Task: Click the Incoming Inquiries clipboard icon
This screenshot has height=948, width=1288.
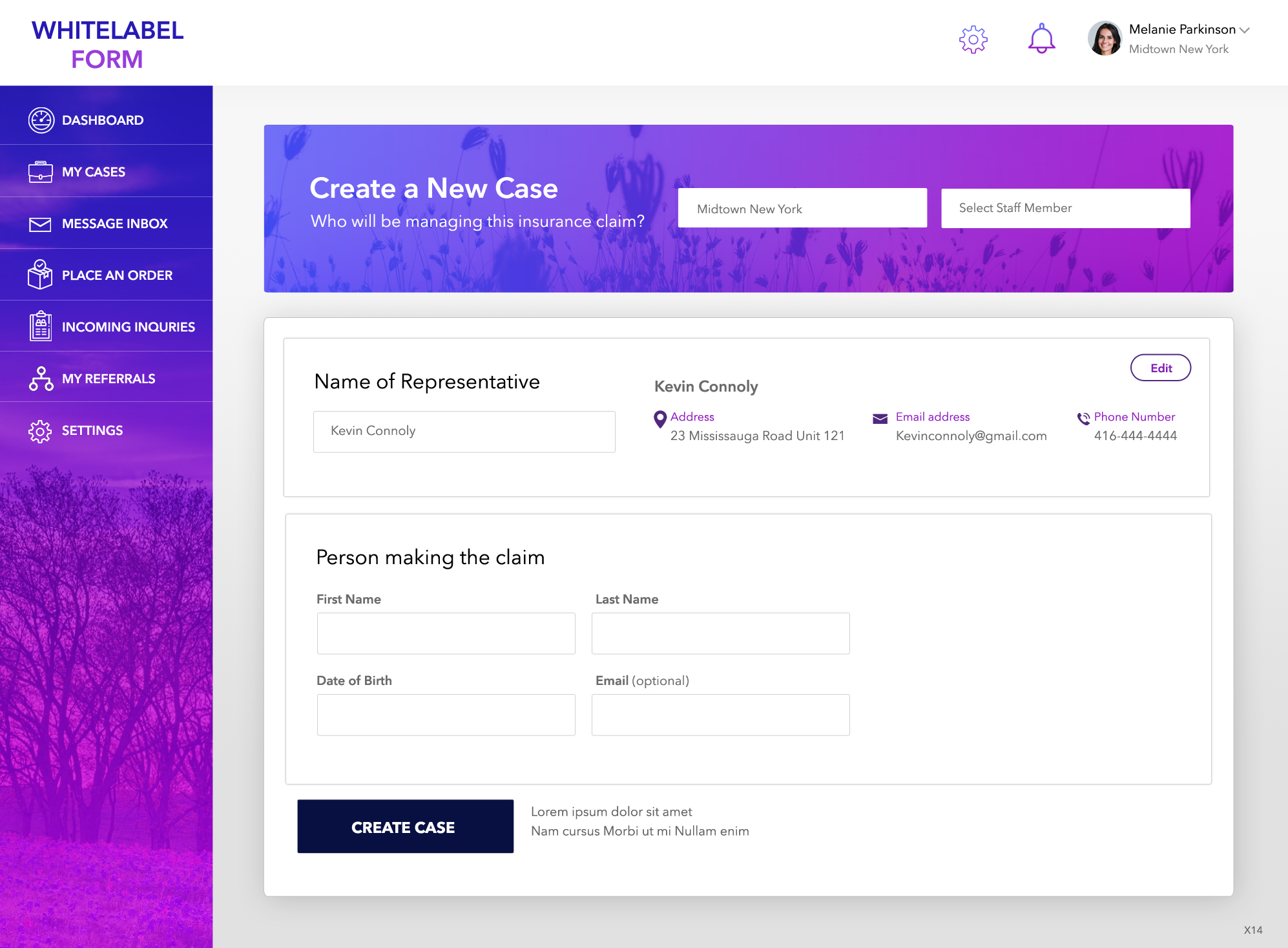Action: [x=40, y=326]
